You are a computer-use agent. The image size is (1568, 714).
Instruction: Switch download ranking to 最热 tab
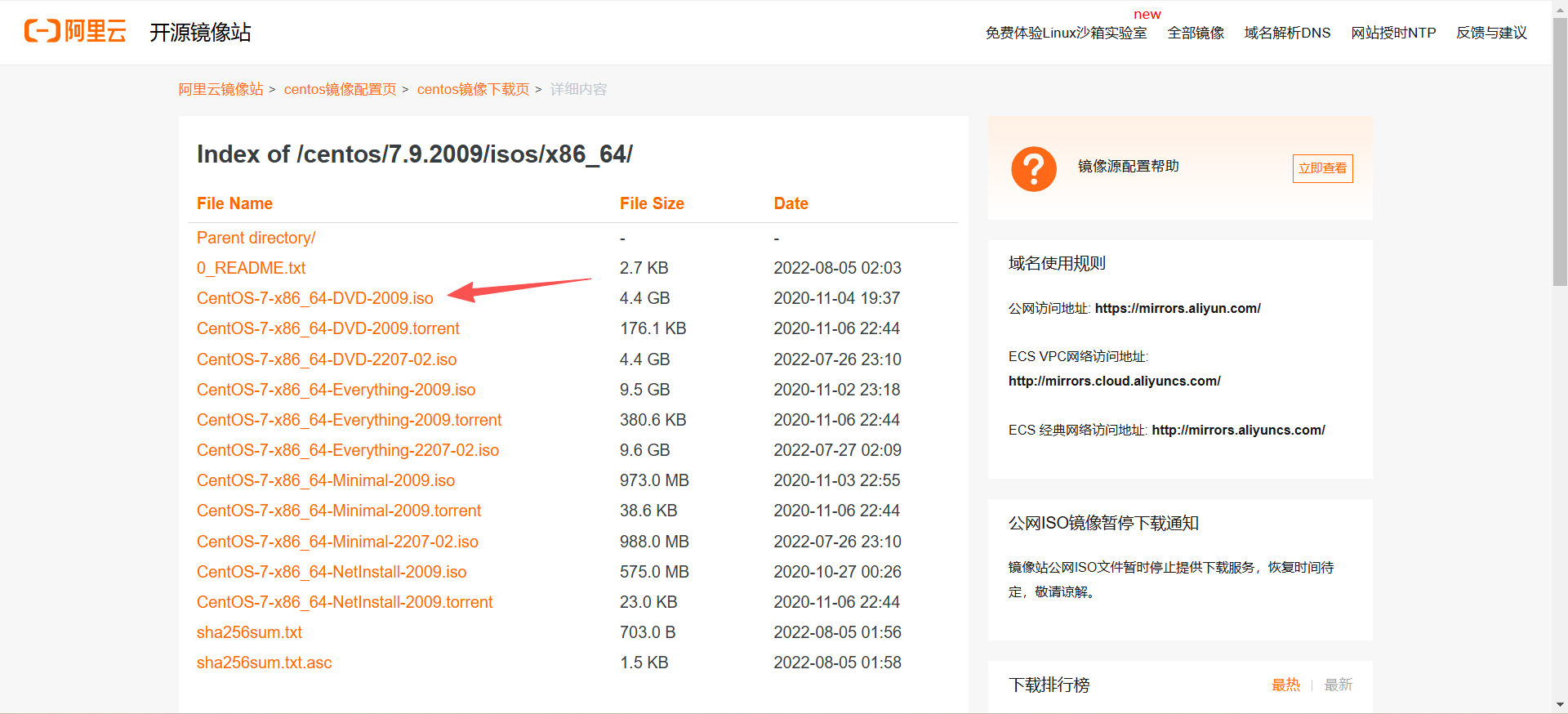click(x=1285, y=685)
